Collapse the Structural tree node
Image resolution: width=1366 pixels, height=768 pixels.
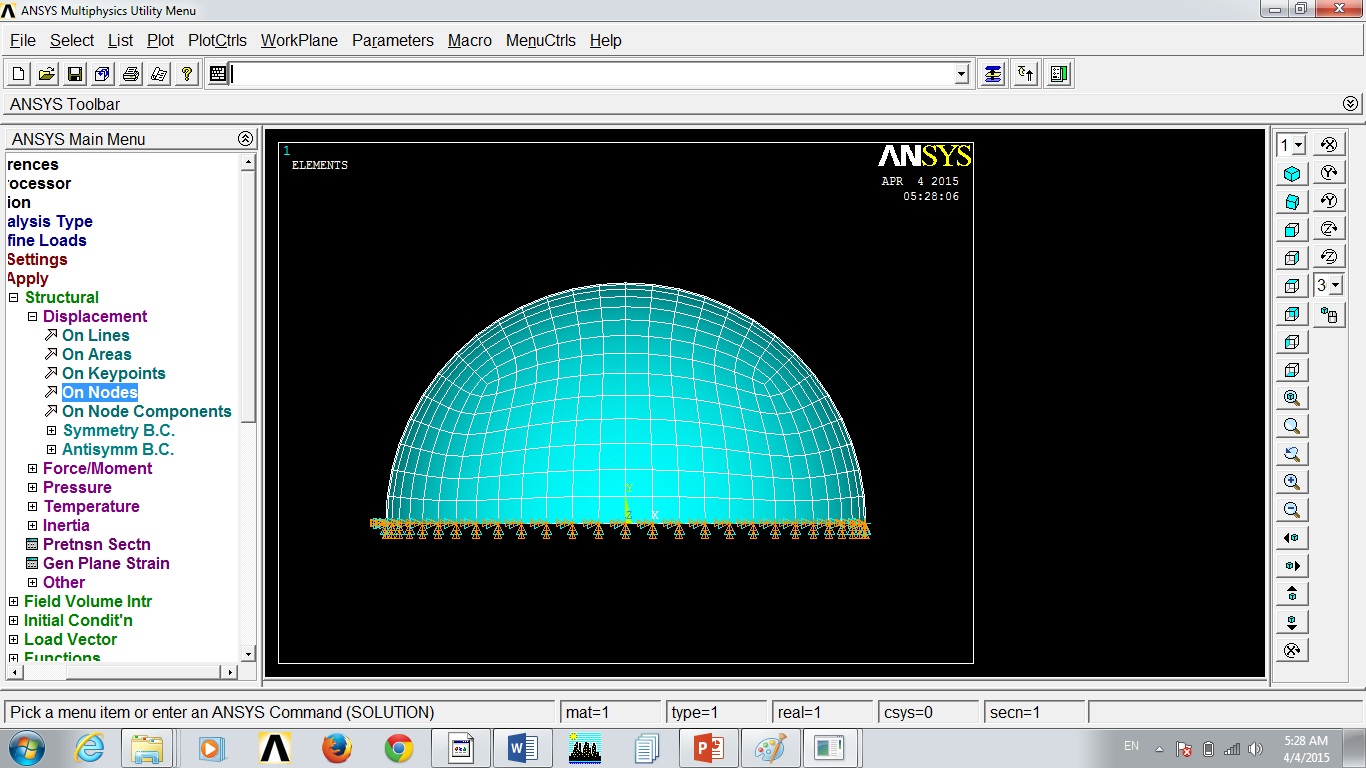(x=14, y=298)
